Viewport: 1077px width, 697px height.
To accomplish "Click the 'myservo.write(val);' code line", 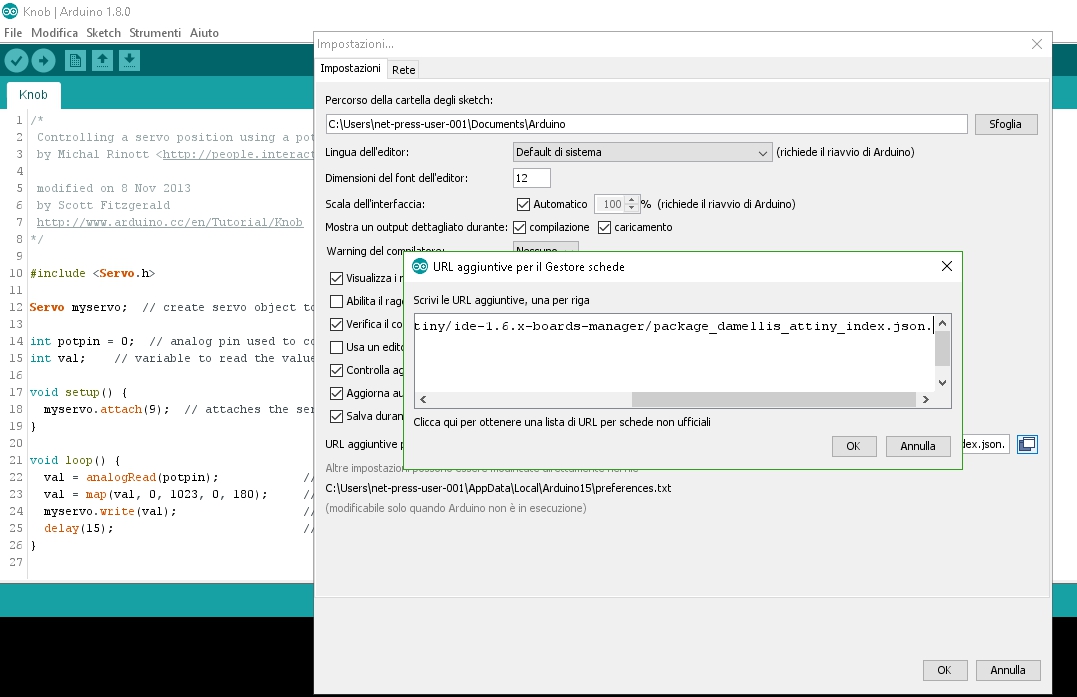I will click(x=110, y=511).
